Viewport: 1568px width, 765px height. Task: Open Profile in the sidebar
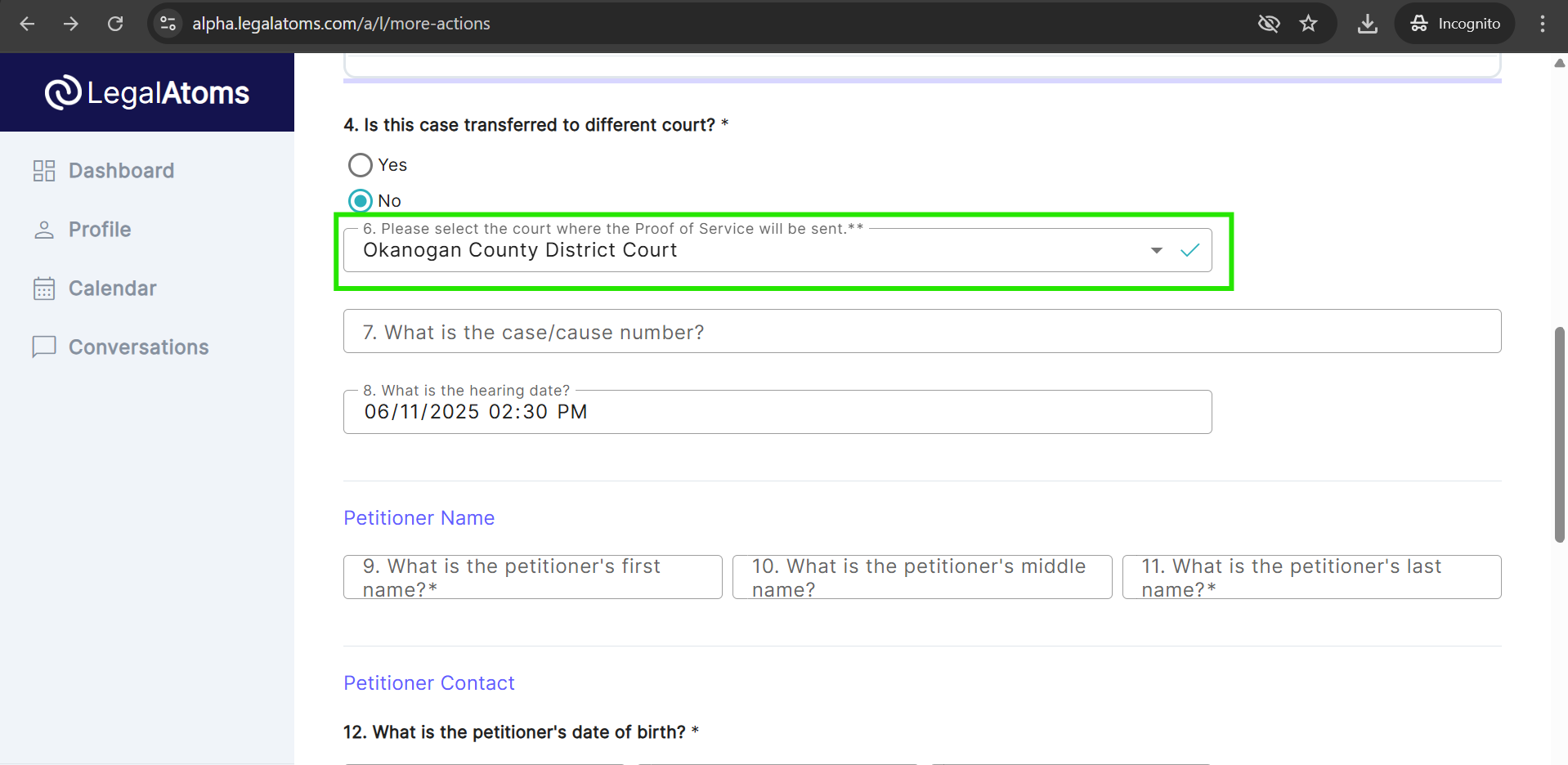[x=100, y=230]
